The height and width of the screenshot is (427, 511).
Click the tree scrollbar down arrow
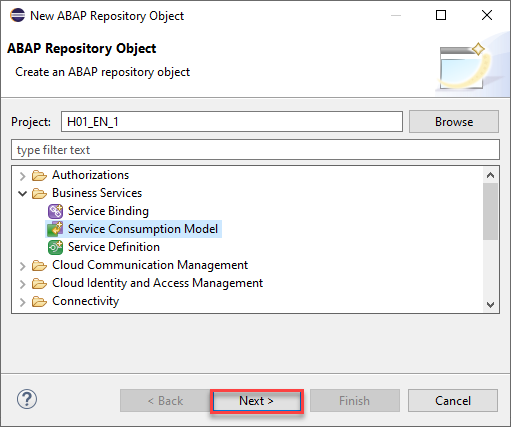tap(490, 305)
